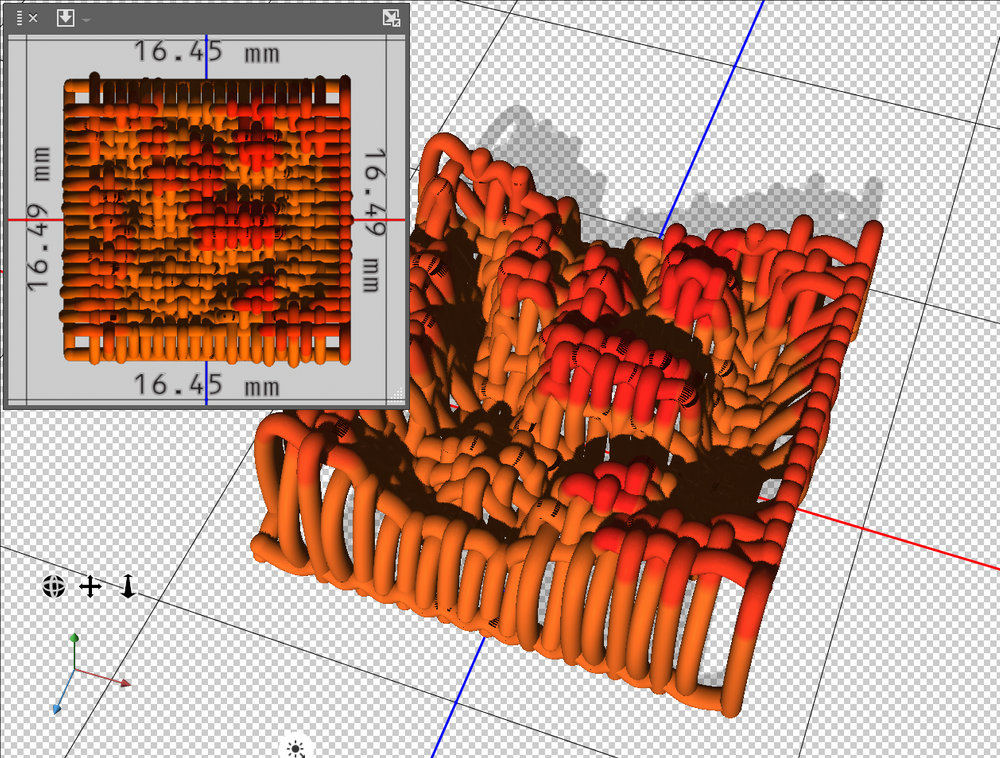Click the save/export download icon in panel header
The width and height of the screenshot is (1000, 758).
pyautogui.click(x=65, y=18)
